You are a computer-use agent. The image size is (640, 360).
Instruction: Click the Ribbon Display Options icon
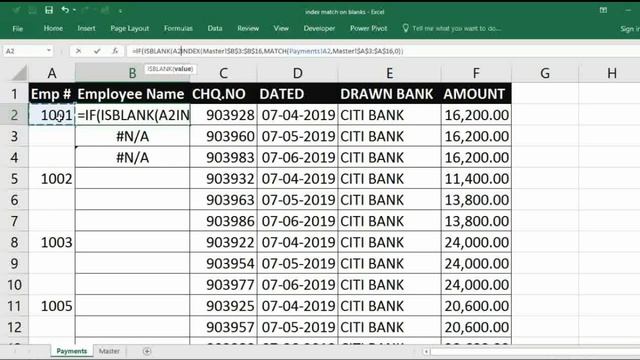point(603,10)
